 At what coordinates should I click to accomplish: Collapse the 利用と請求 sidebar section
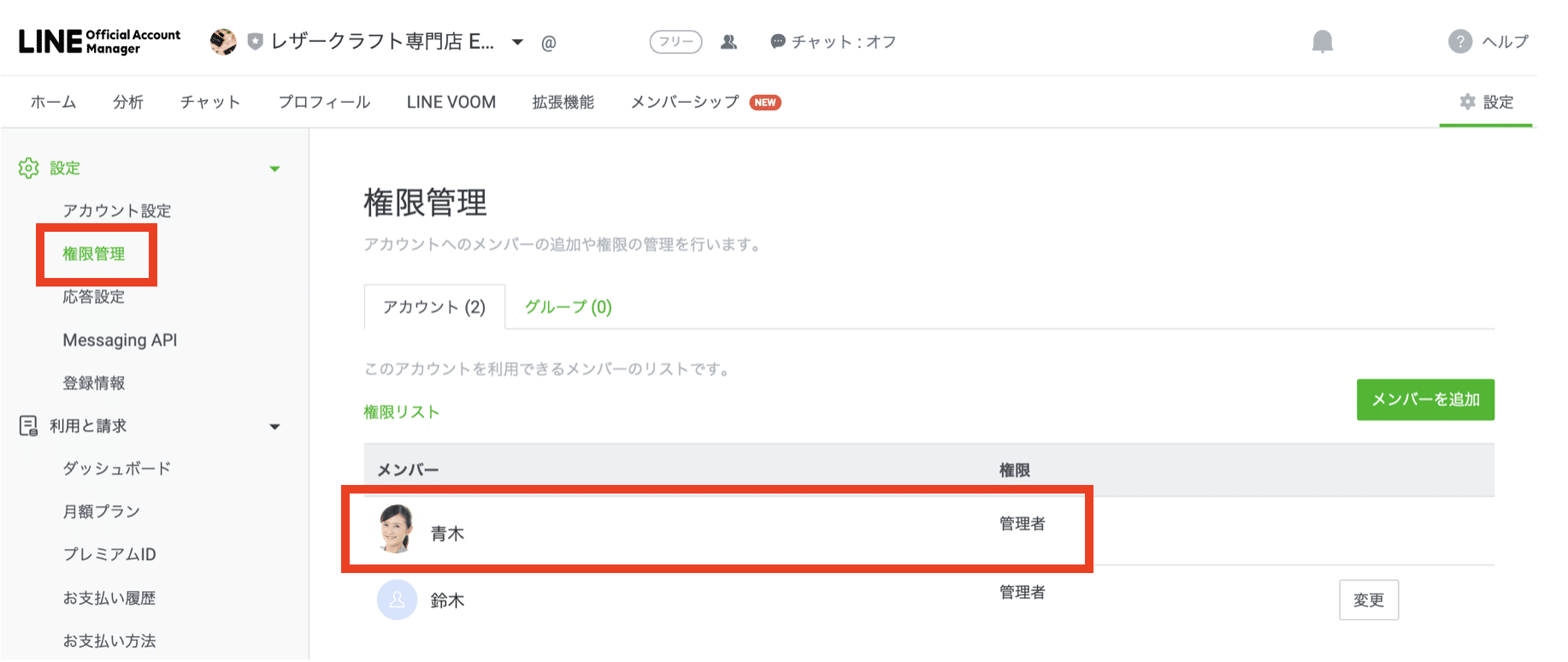point(274,425)
